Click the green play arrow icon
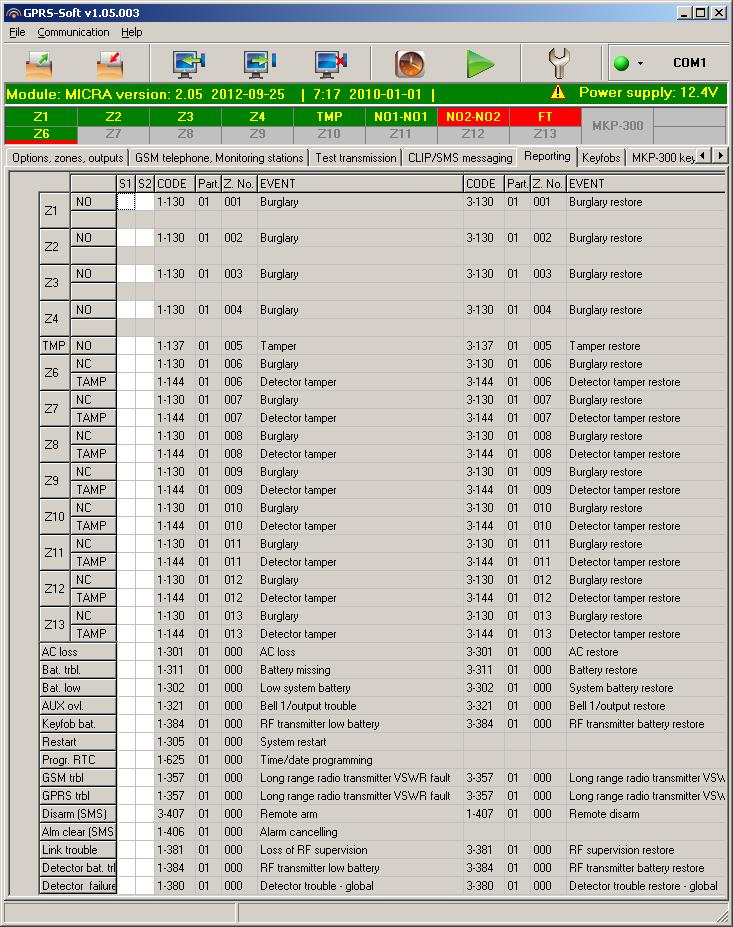This screenshot has height=927, width=733. tap(479, 64)
